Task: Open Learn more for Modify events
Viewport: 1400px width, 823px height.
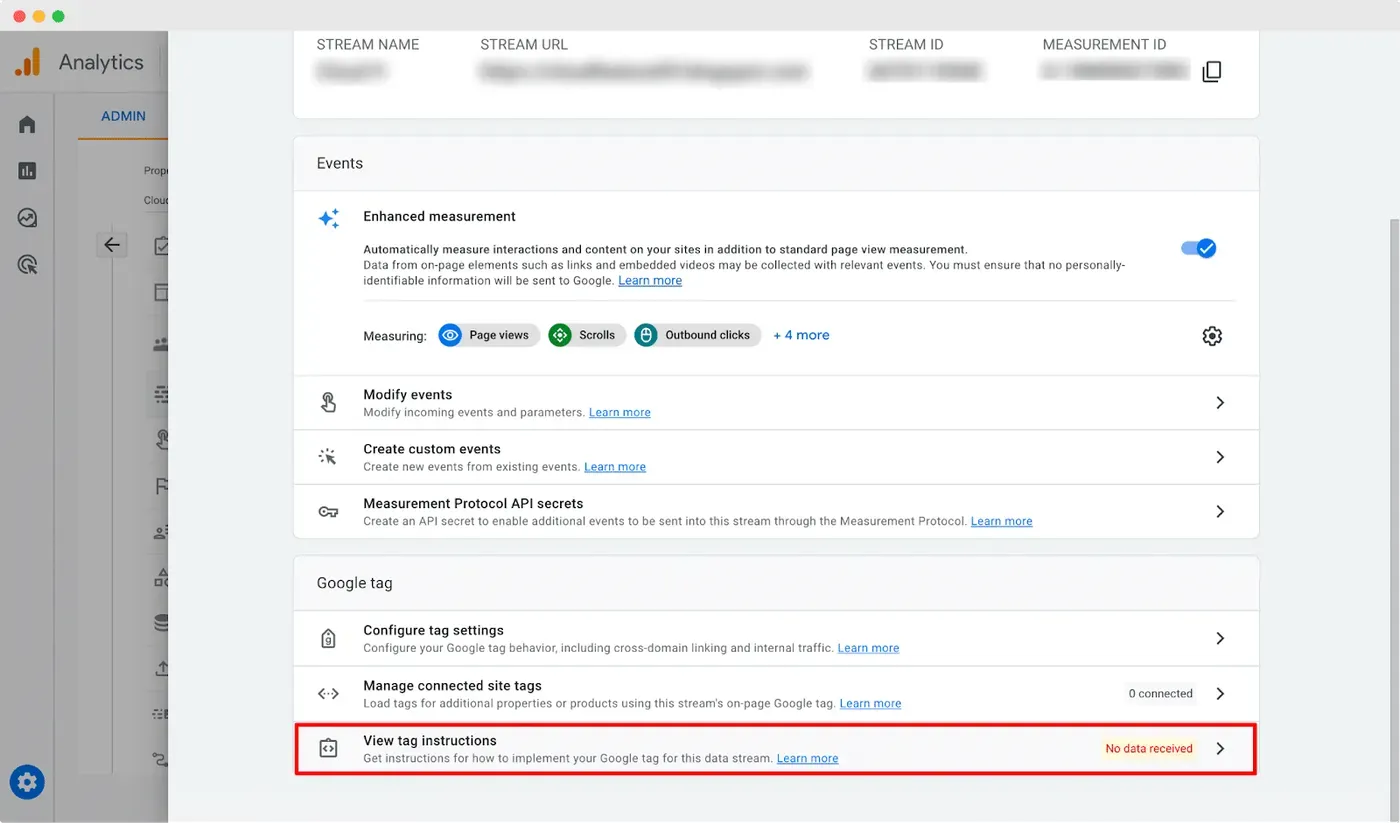Action: (x=619, y=412)
